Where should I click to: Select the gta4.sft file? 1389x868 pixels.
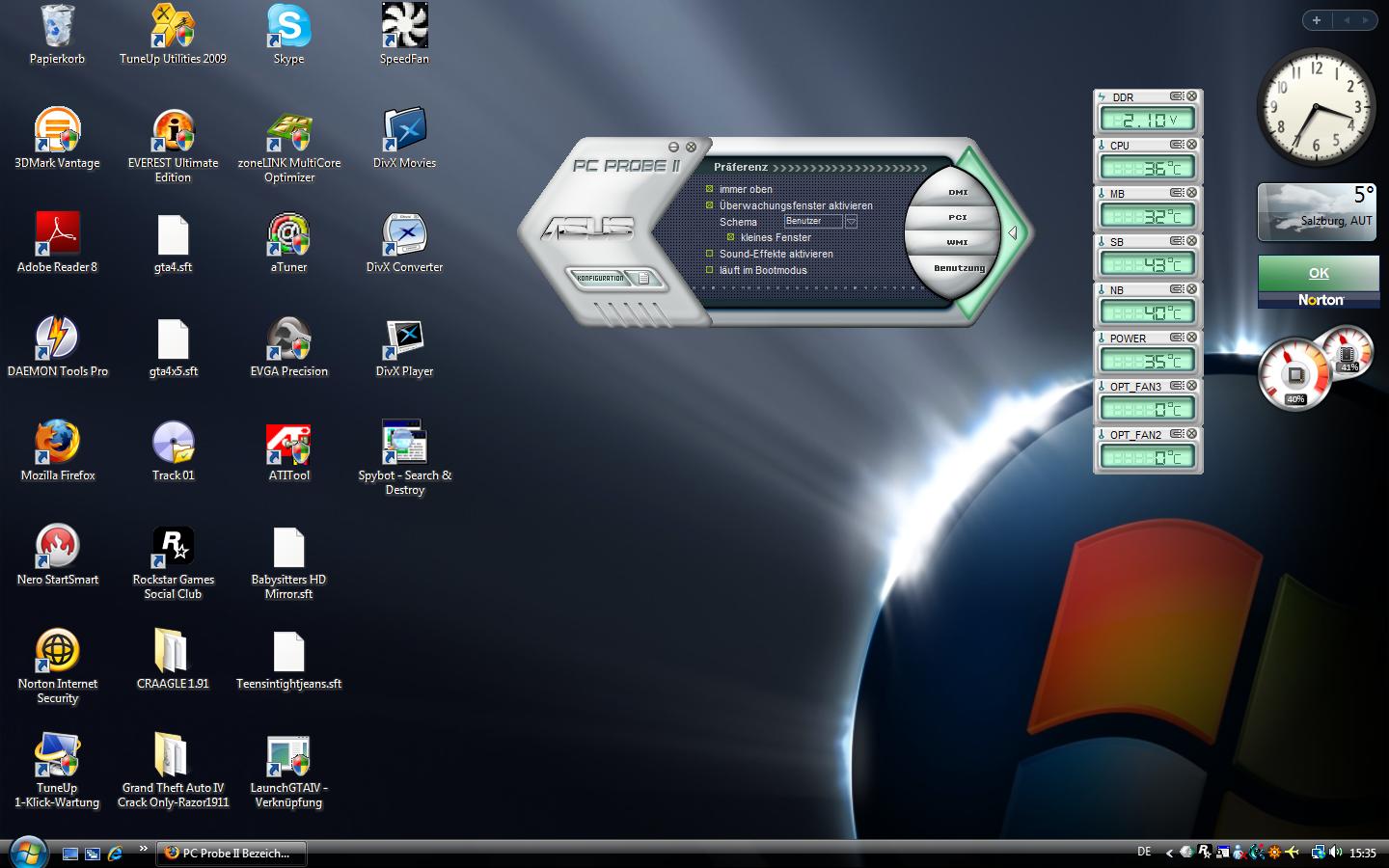tap(173, 243)
